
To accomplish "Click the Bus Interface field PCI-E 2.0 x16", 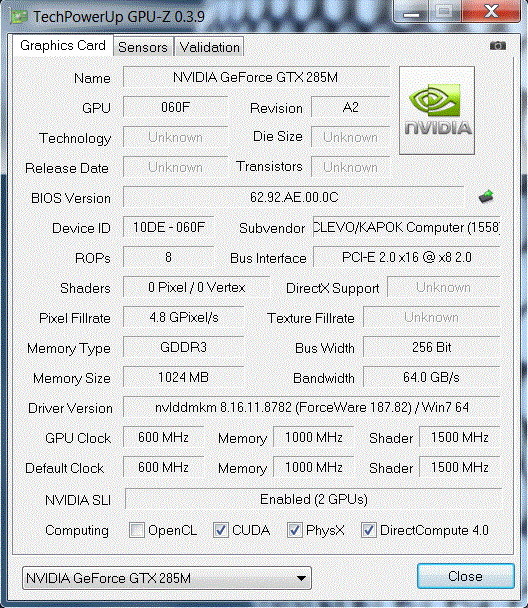I will (406, 257).
